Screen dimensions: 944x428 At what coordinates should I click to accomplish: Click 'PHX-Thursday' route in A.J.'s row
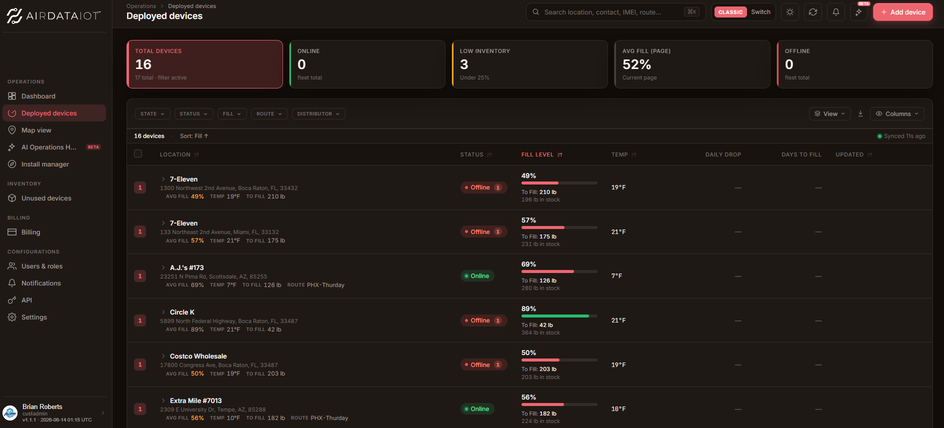click(x=326, y=285)
